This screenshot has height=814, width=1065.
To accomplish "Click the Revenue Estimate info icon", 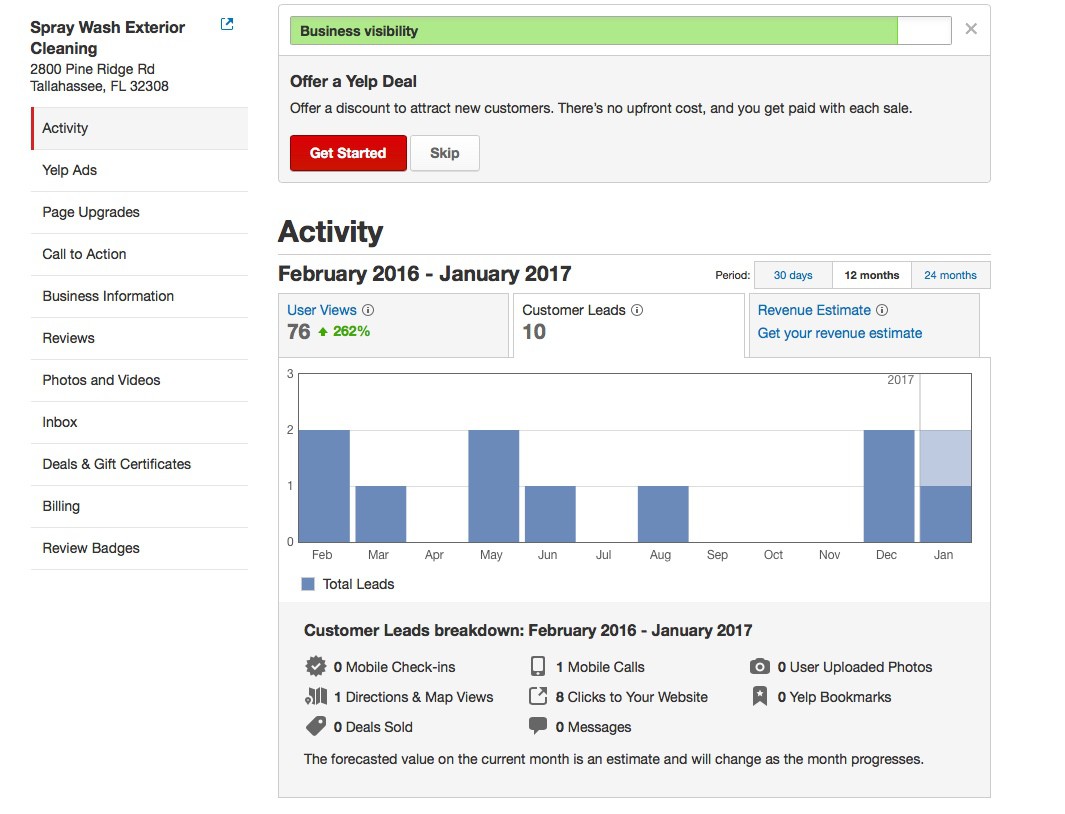I will (882, 310).
